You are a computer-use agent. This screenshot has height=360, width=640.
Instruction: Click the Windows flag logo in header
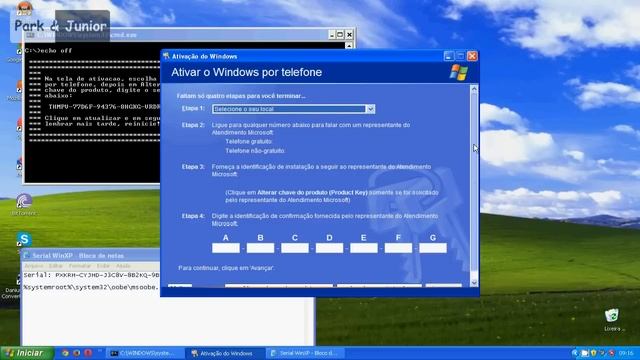[459, 72]
